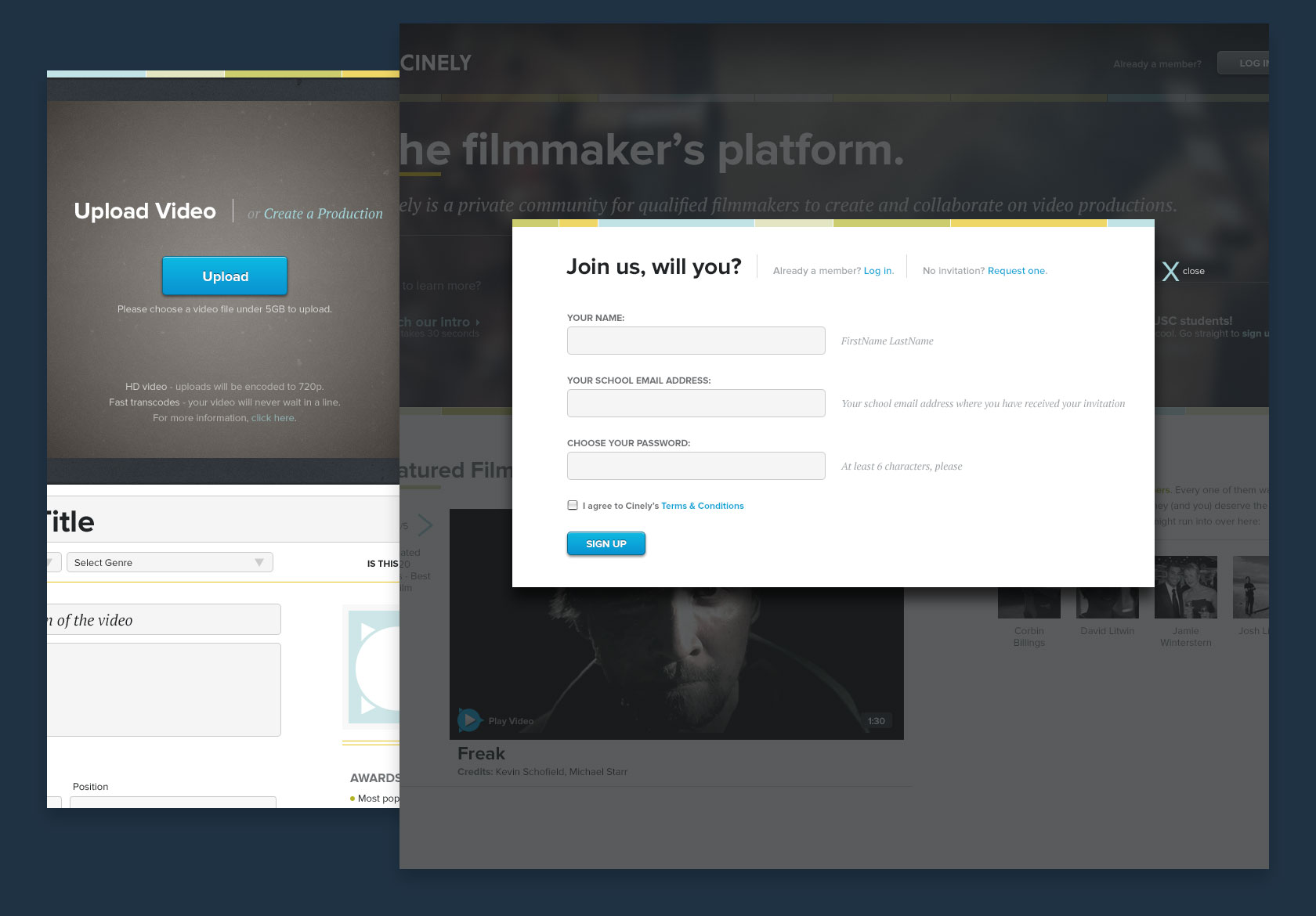Close the signup modal with X icon
1316x916 pixels.
pyautogui.click(x=1170, y=271)
